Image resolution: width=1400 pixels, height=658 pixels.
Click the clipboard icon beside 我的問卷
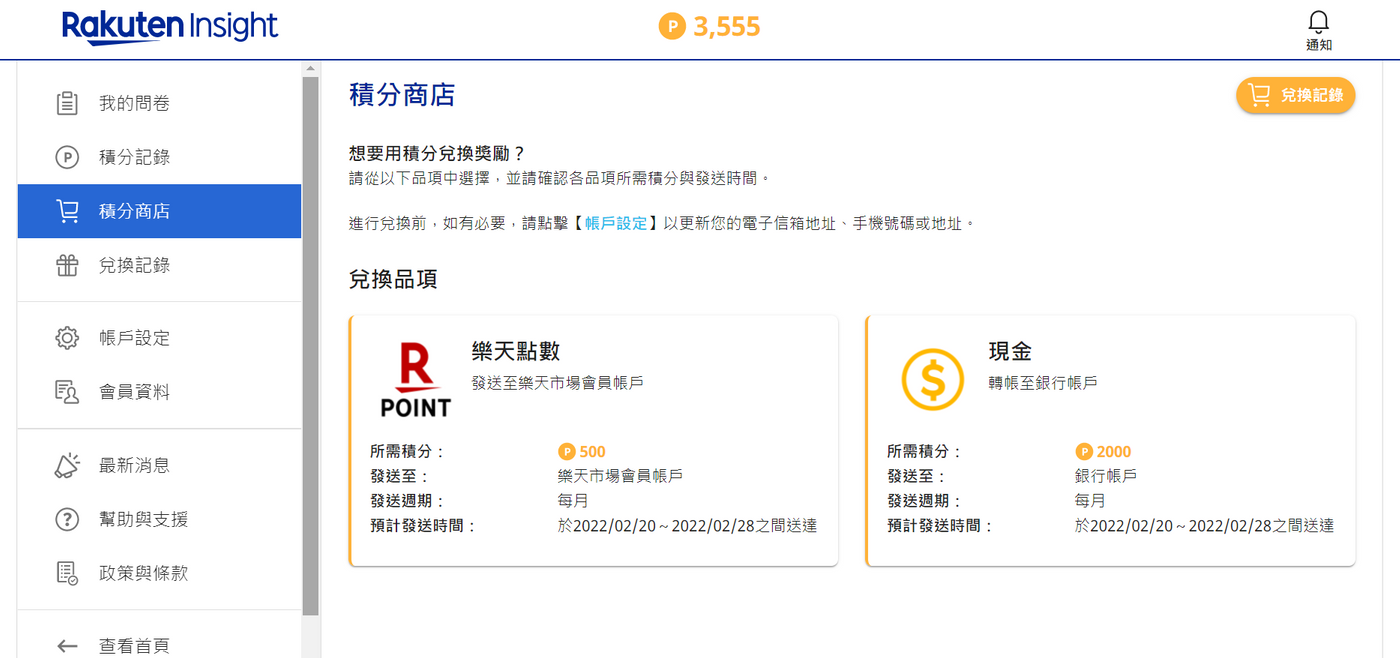[x=67, y=103]
